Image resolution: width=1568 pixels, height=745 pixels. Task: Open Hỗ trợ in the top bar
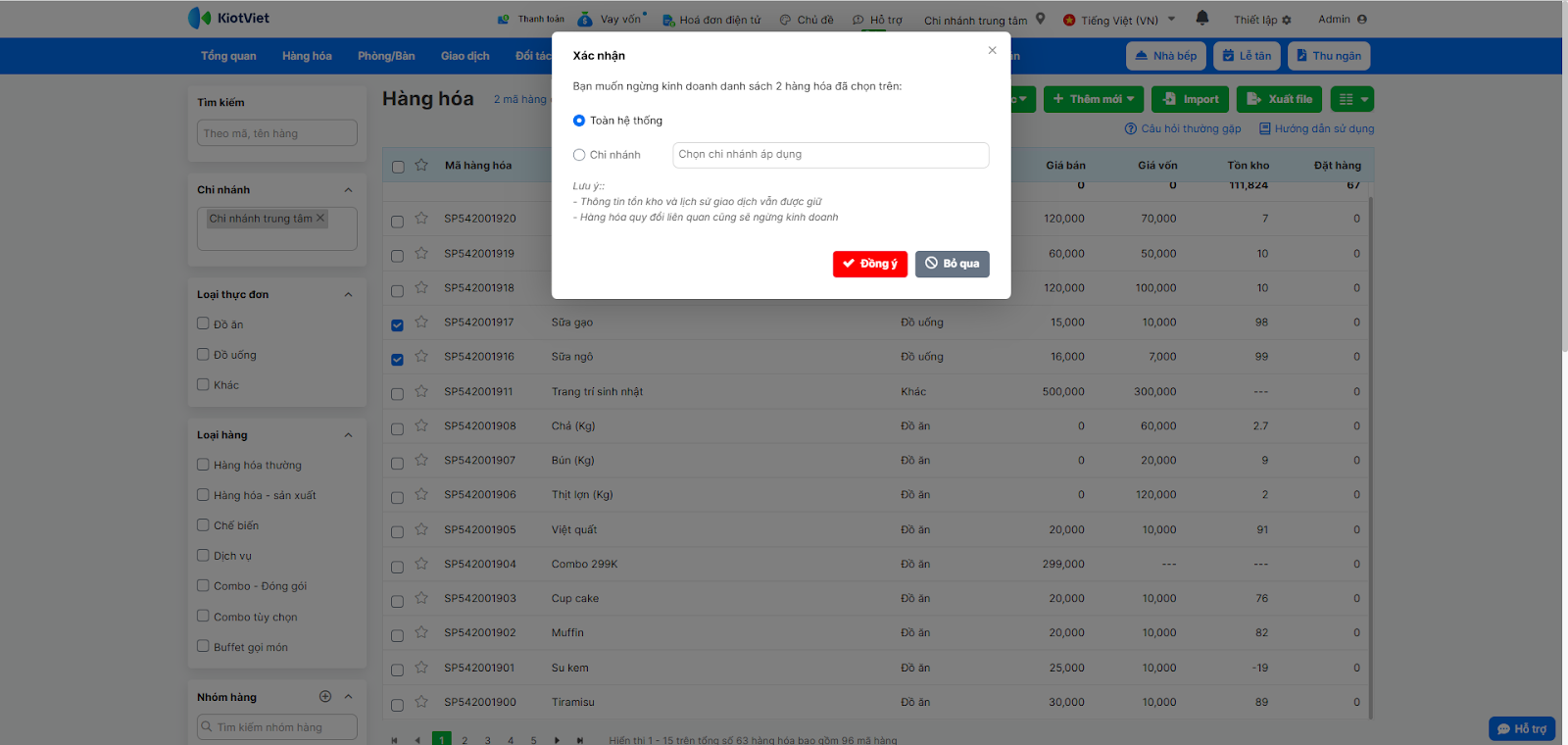[x=877, y=20]
